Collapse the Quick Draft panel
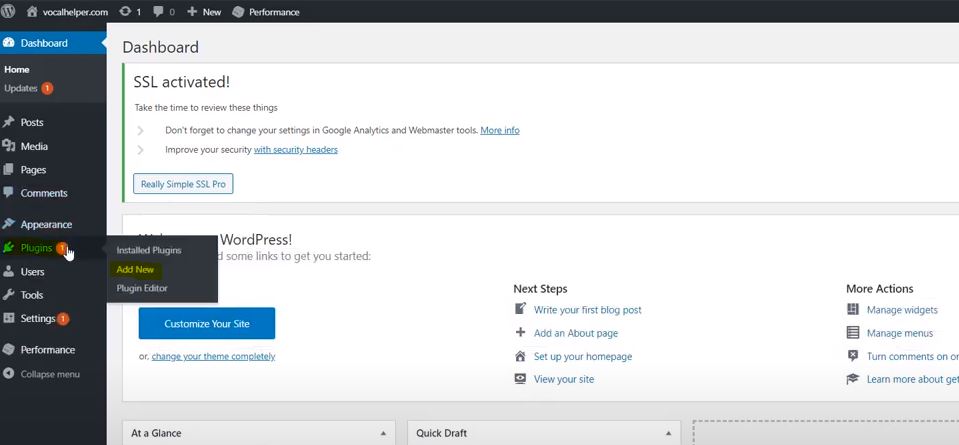Screen dimensions: 959x445 tap(668, 433)
